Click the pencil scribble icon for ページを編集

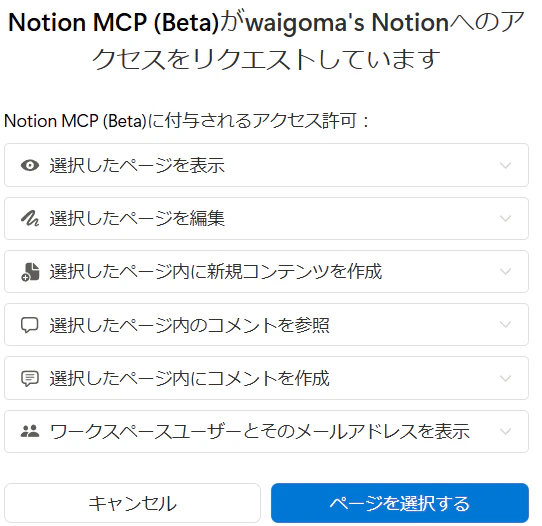(x=30, y=218)
